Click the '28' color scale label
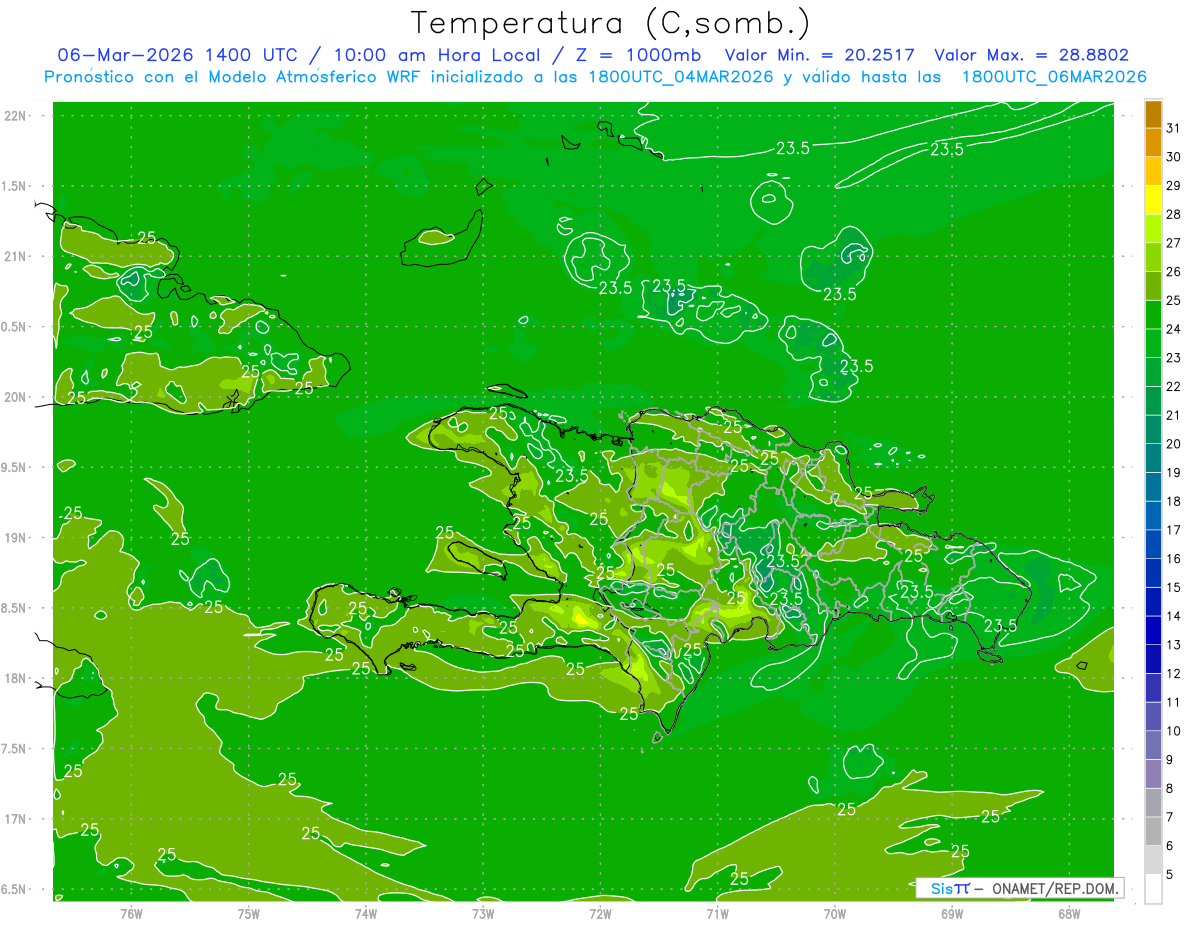The width and height of the screenshot is (1200, 927). pyautogui.click(x=1174, y=214)
